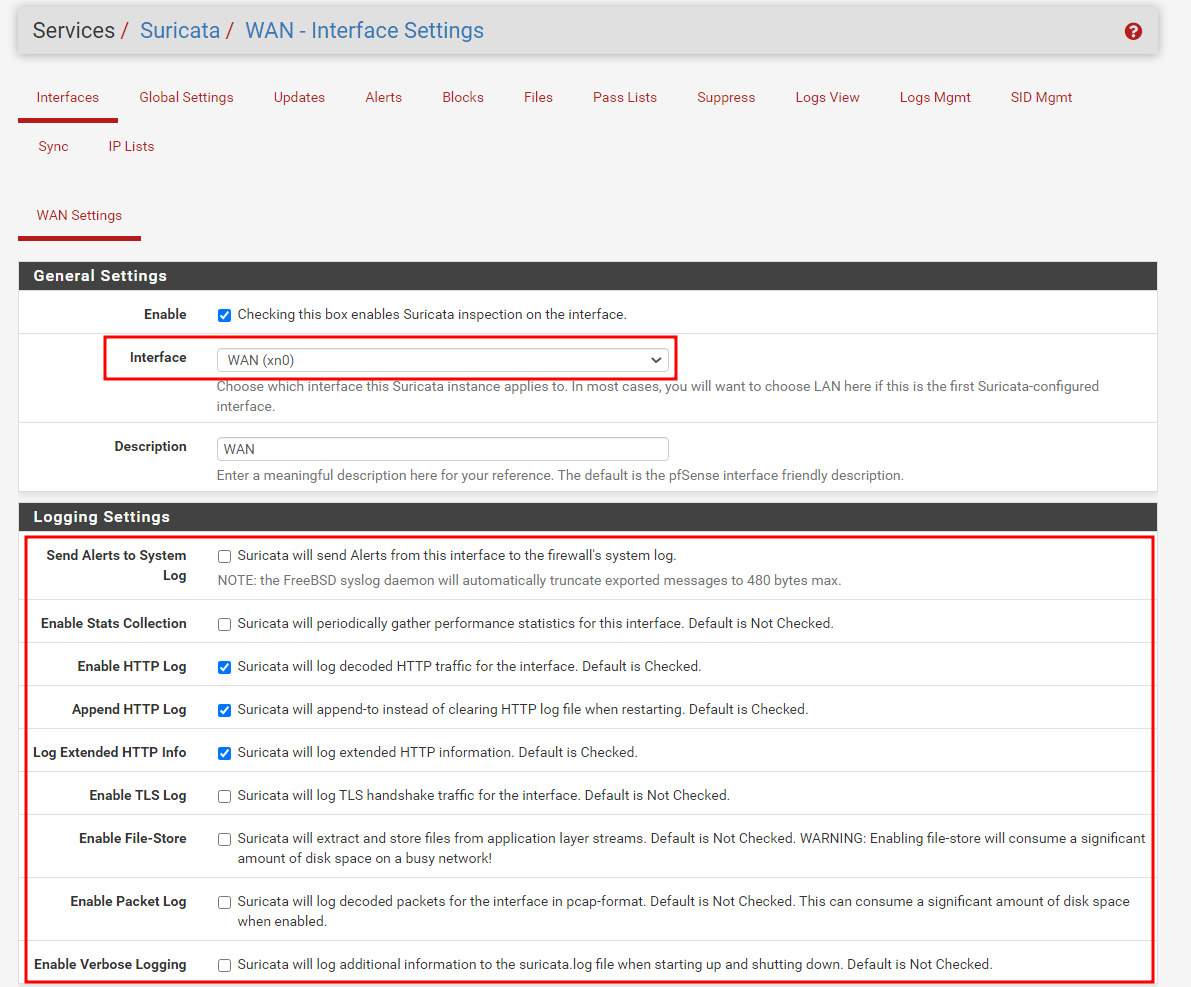The image size is (1191, 987).
Task: Switch to the SID Mgmt tab
Action: coord(1041,97)
